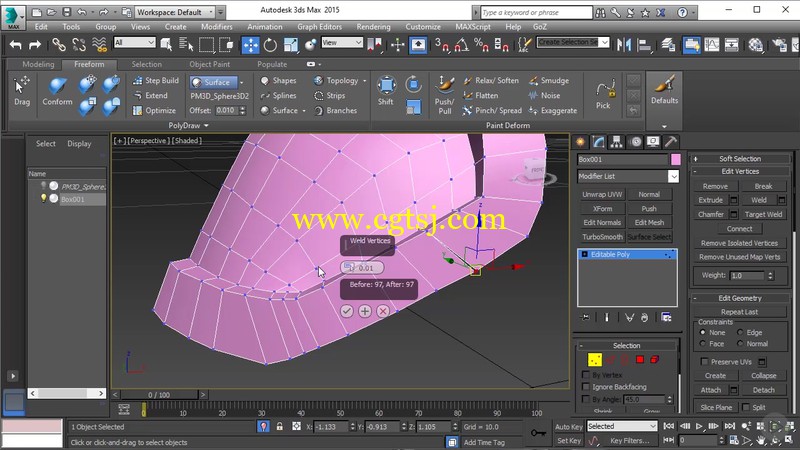
Task: Select the Drag tool in Freeform
Action: [21, 91]
